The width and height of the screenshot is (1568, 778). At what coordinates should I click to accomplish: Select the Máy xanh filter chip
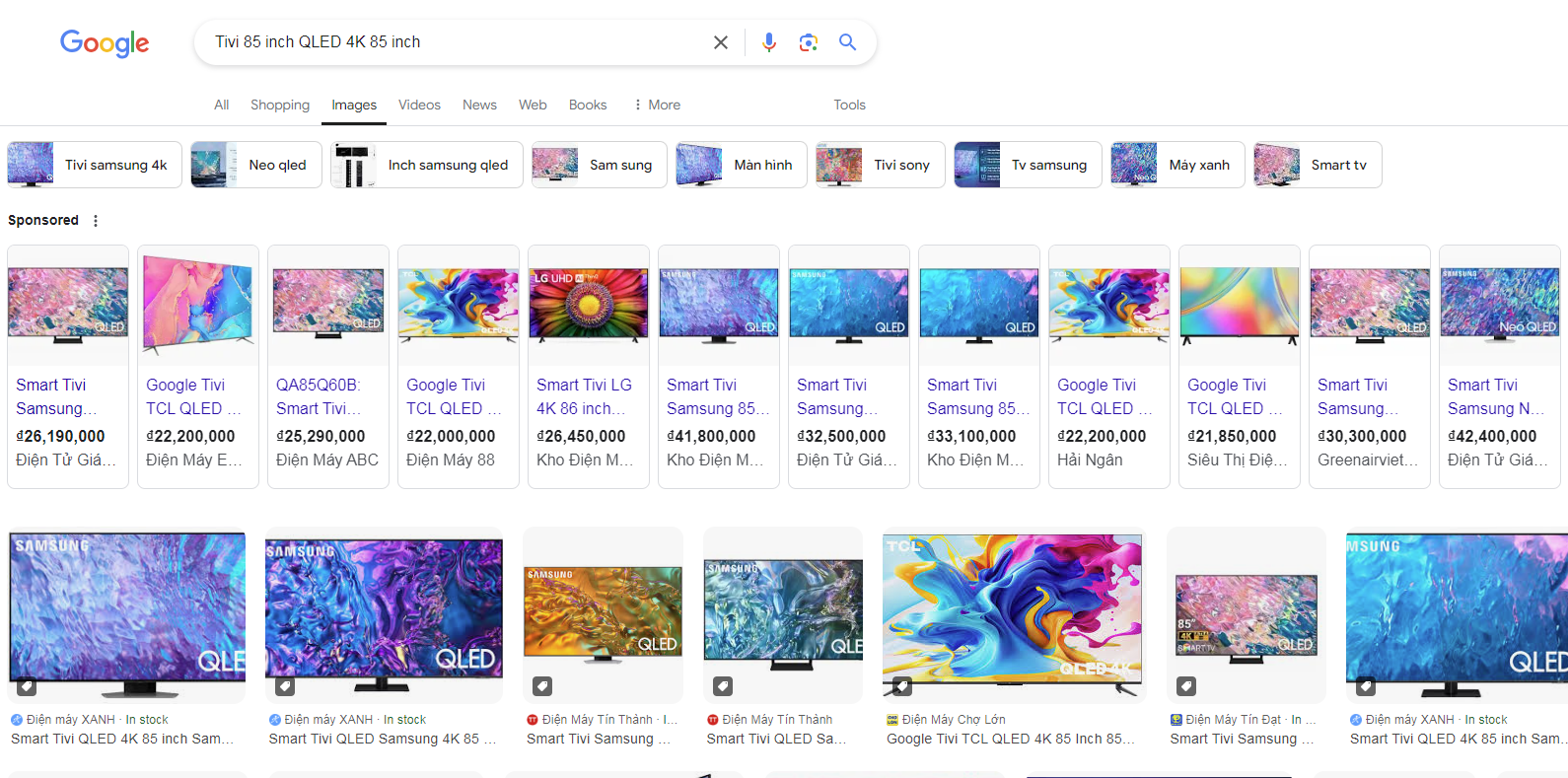[x=1177, y=165]
